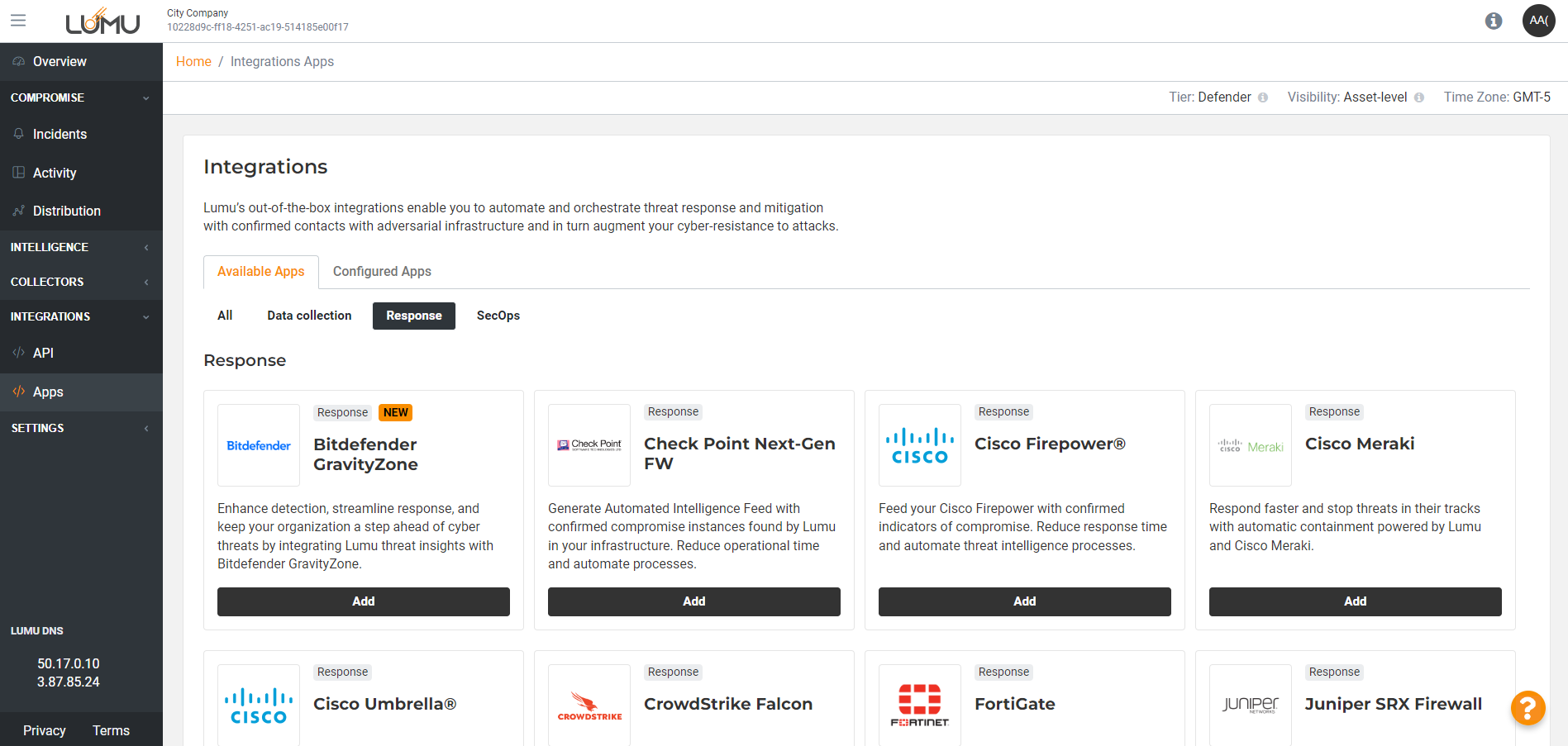
Task: Open the hamburger navigation menu
Action: click(18, 21)
